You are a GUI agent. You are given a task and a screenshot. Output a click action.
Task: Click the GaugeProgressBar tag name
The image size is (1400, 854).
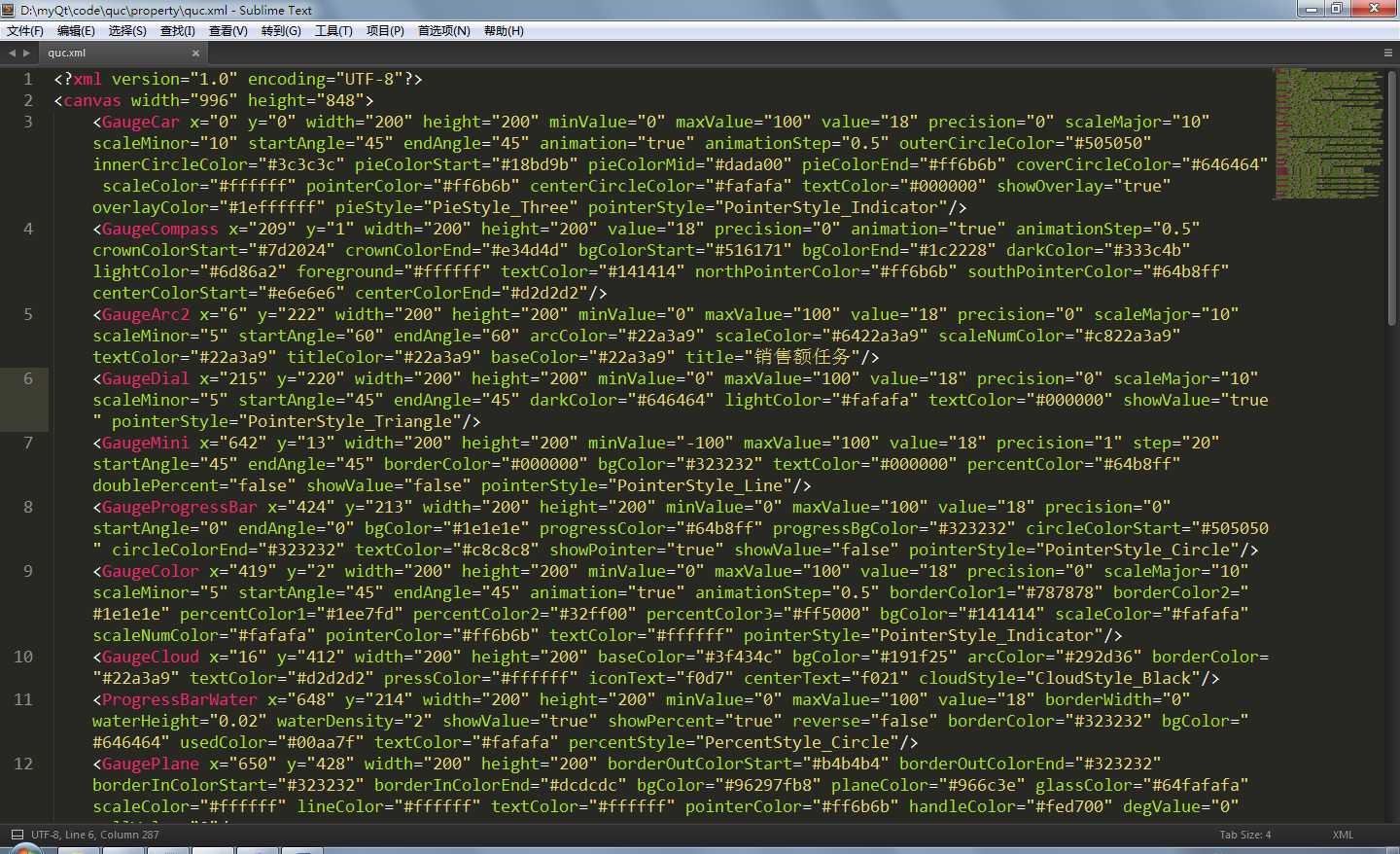pos(180,507)
